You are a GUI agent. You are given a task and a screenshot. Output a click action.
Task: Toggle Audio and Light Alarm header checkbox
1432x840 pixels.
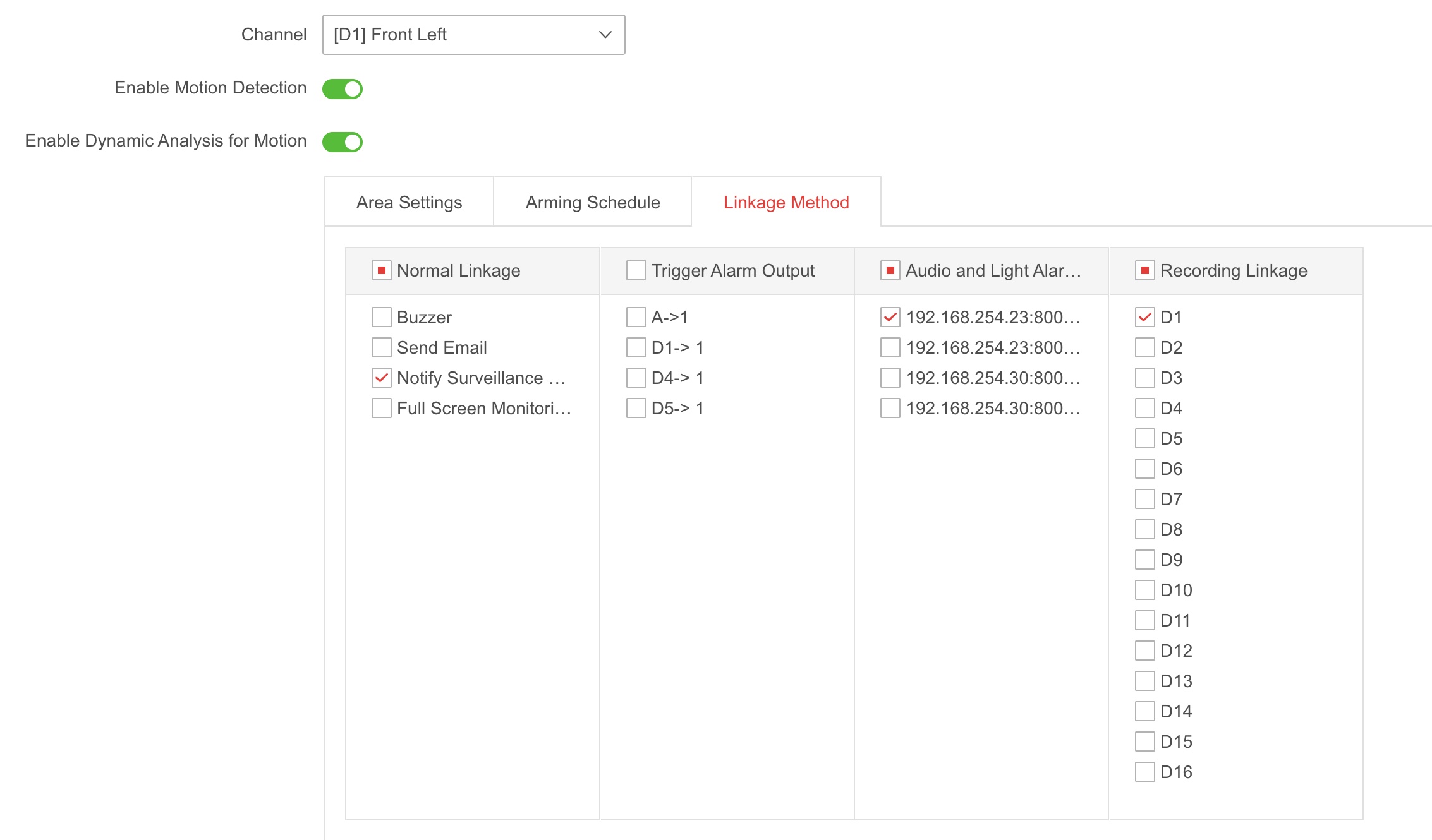[x=890, y=271]
